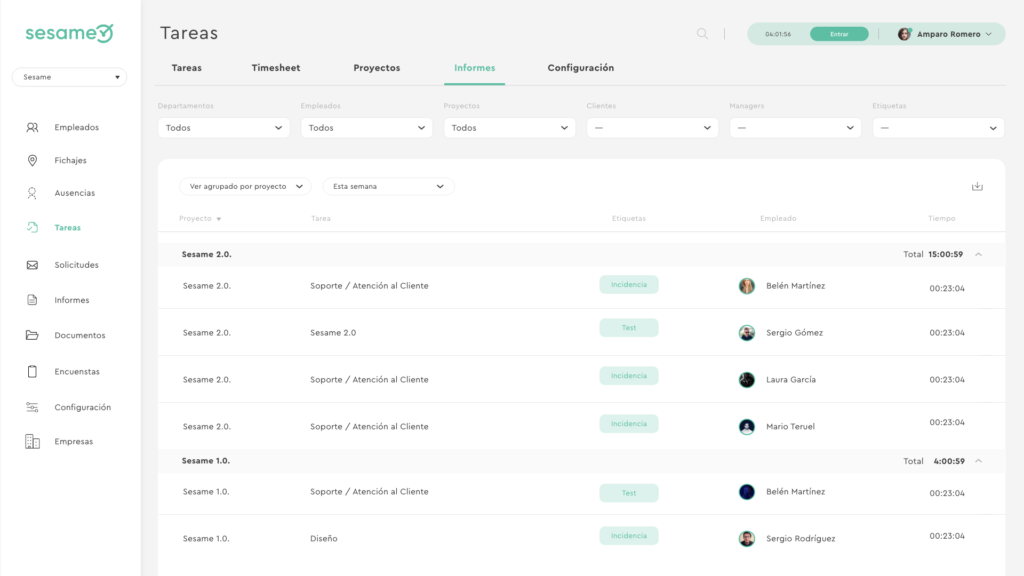Click Sergio Rodríguez's avatar
This screenshot has width=1024, height=576.
(x=746, y=538)
